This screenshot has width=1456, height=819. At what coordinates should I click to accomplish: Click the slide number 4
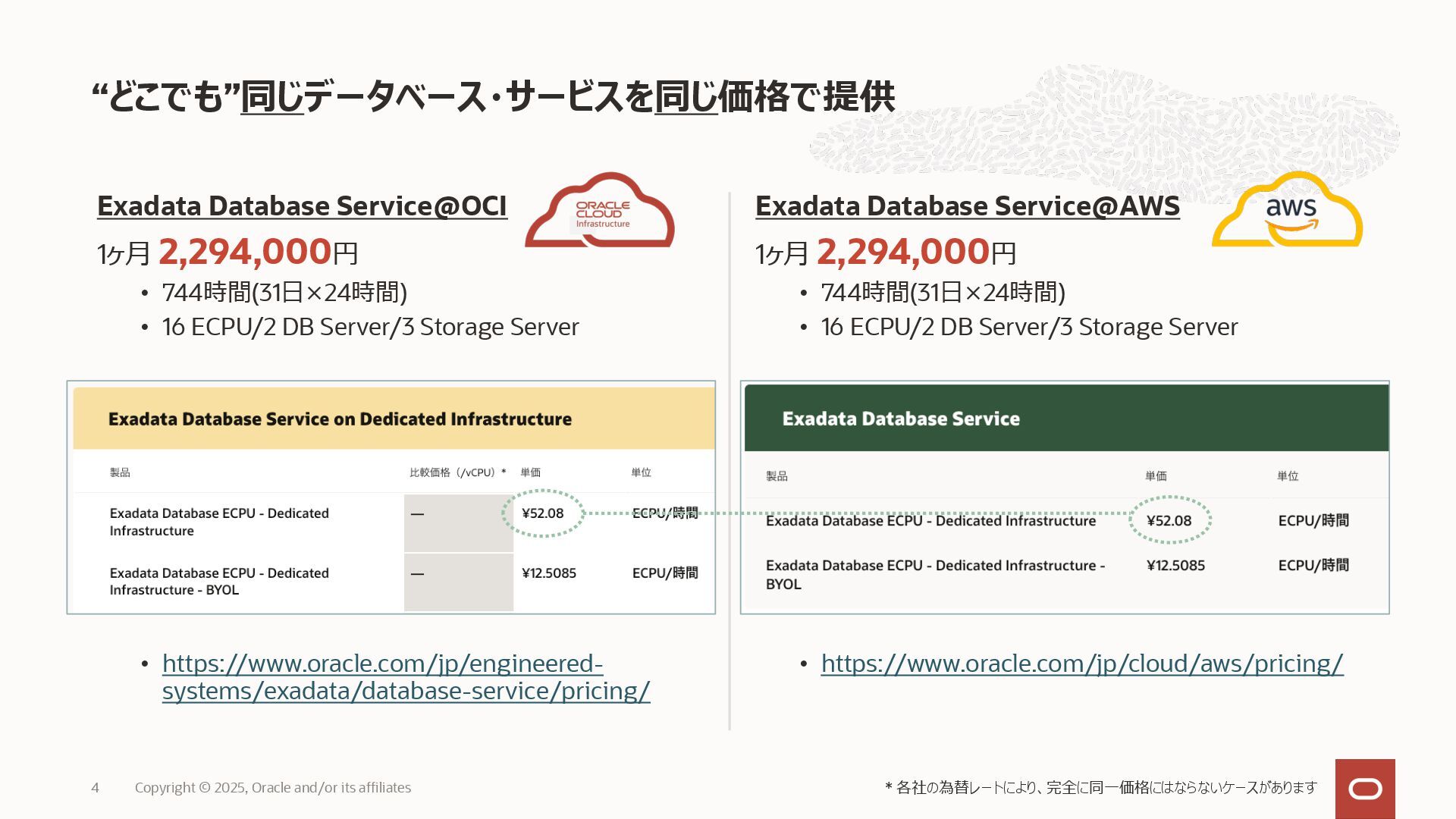(x=95, y=788)
